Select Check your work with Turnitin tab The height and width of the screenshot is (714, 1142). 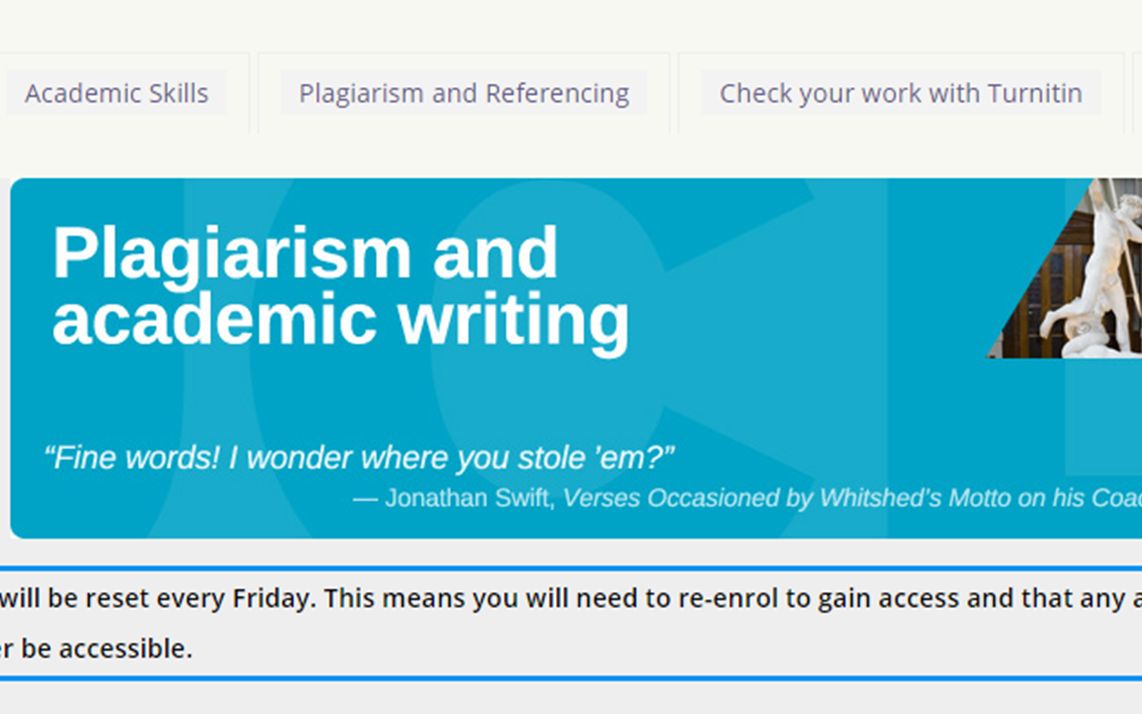pyautogui.click(x=901, y=93)
